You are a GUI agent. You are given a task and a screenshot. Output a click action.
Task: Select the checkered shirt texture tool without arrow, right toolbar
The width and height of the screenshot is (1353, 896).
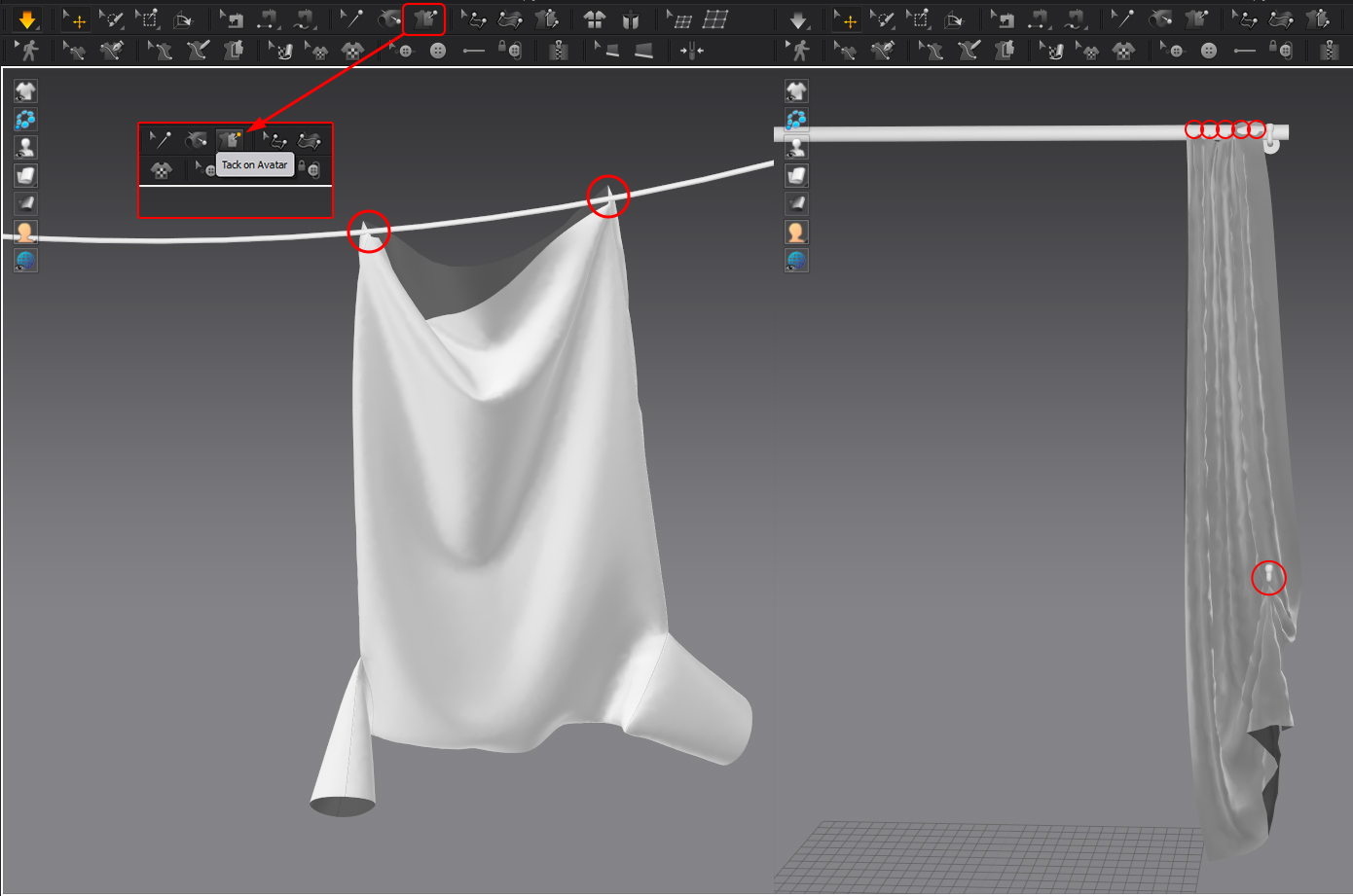1123,51
